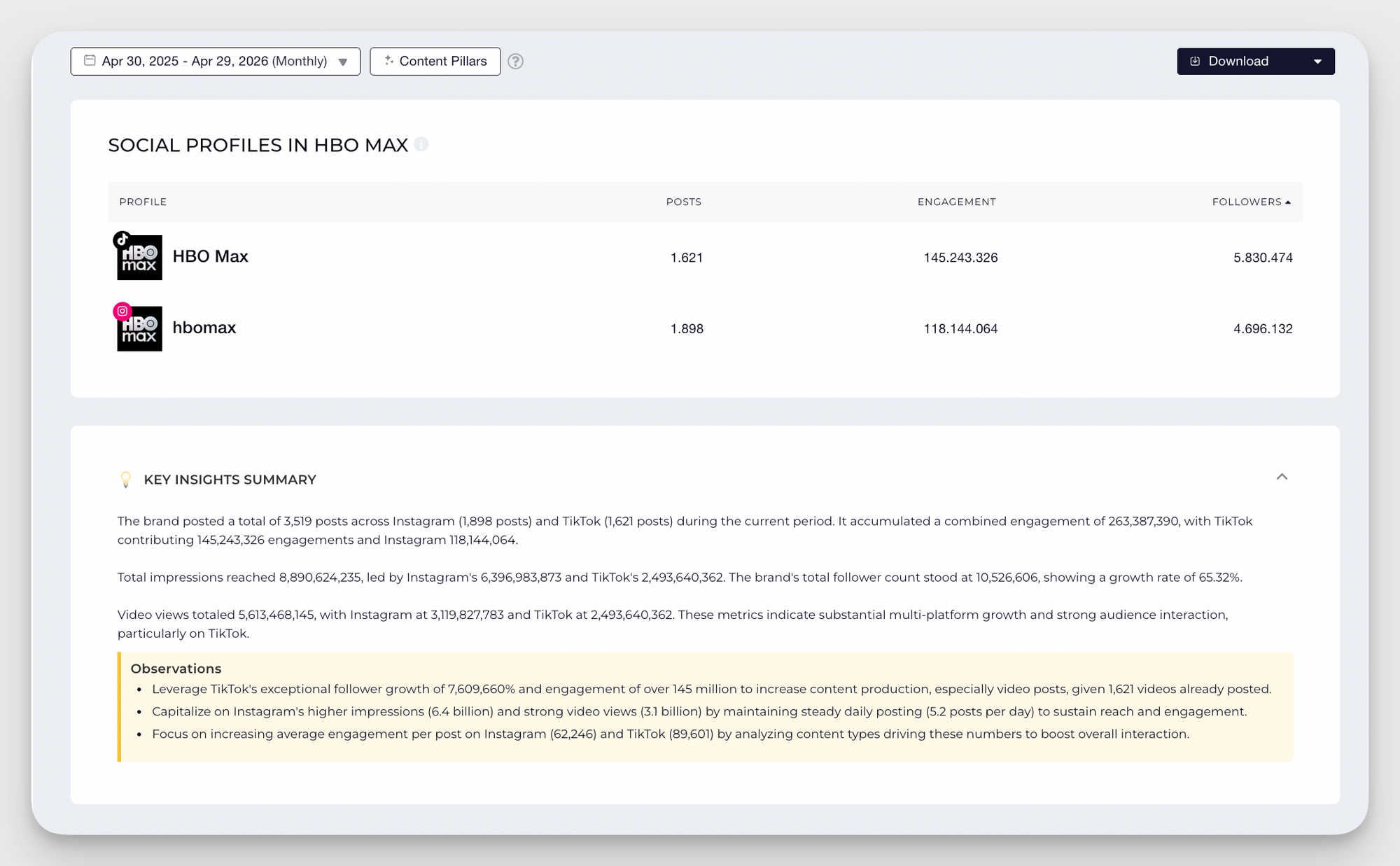The width and height of the screenshot is (1400, 866).
Task: Collapse the Key Insights Summary section
Action: (1282, 477)
